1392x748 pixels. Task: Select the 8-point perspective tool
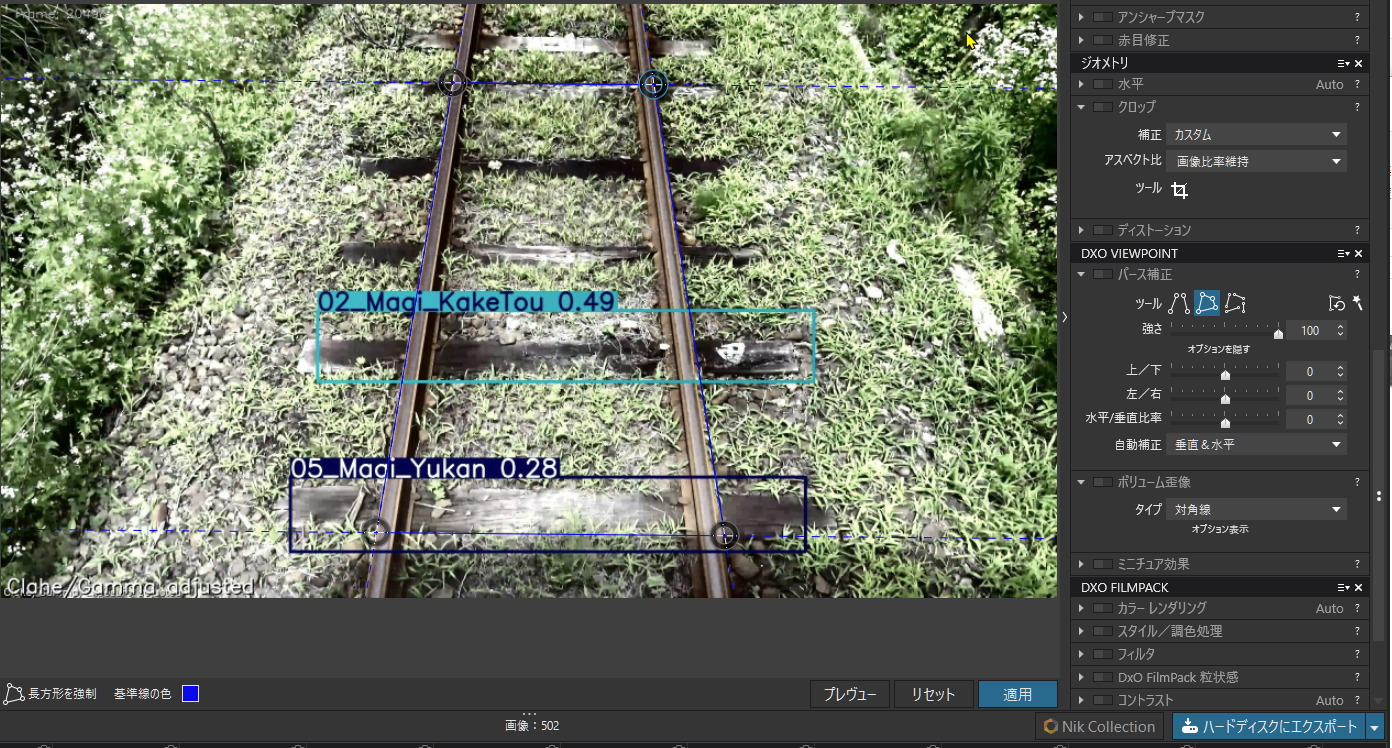coord(1234,303)
